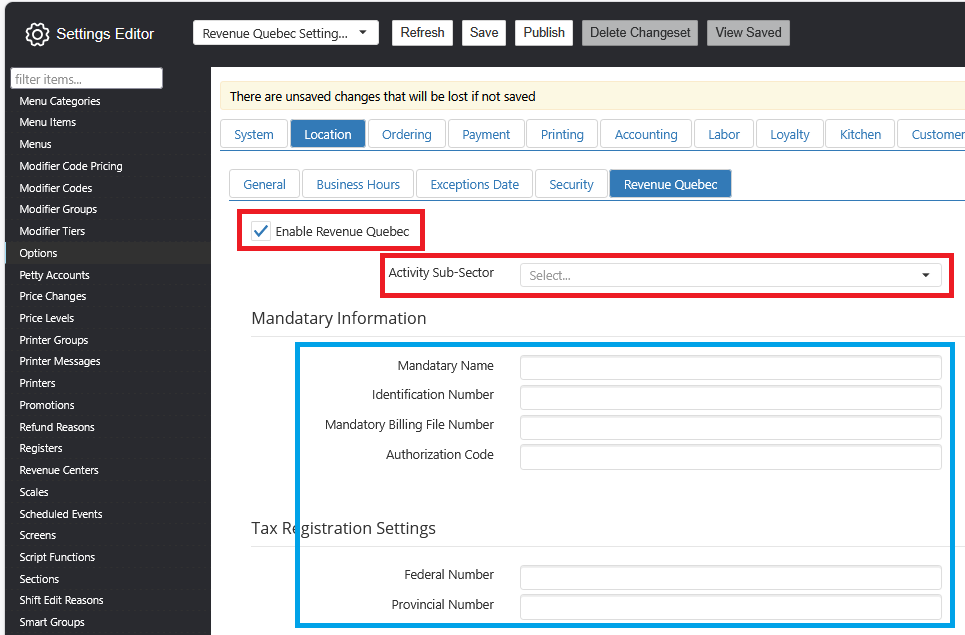This screenshot has width=965, height=635.
Task: Toggle the Enable Revenue Quebec checkbox
Action: pyautogui.click(x=261, y=231)
